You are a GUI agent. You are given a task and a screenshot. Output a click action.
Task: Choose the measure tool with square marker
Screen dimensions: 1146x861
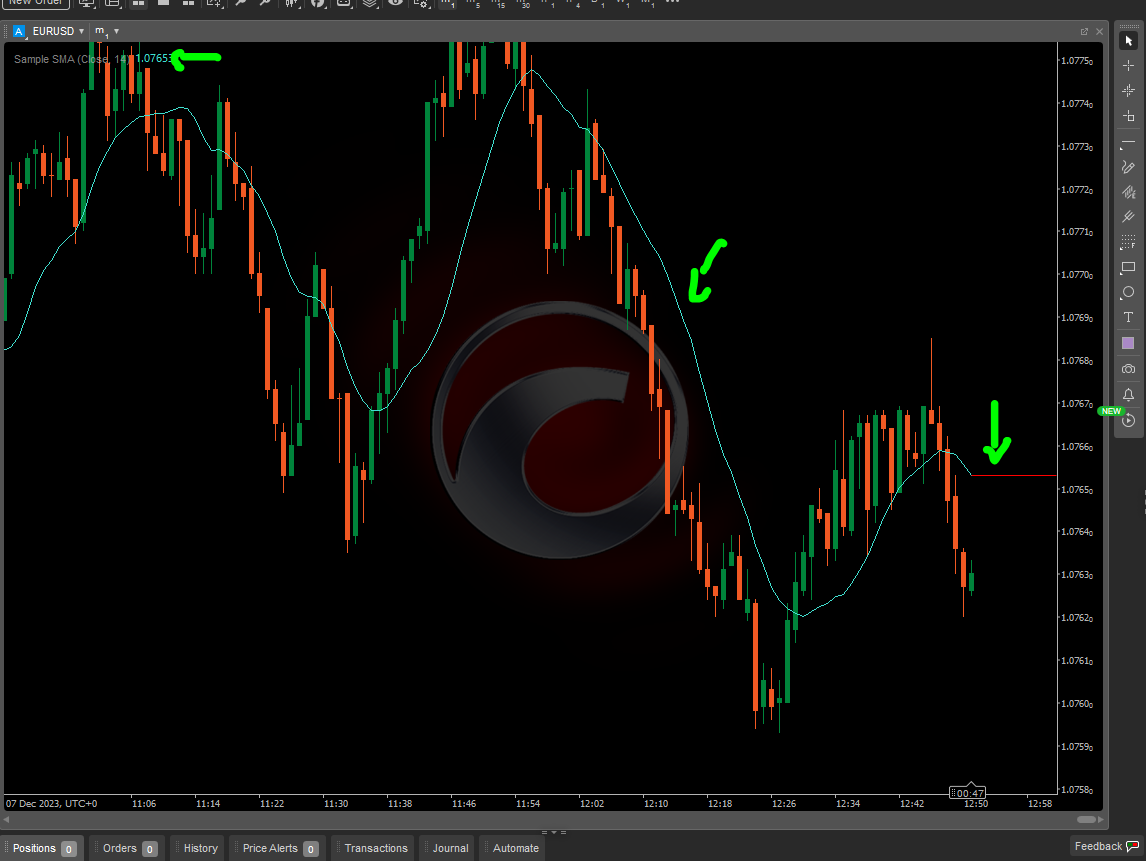coord(1128,116)
